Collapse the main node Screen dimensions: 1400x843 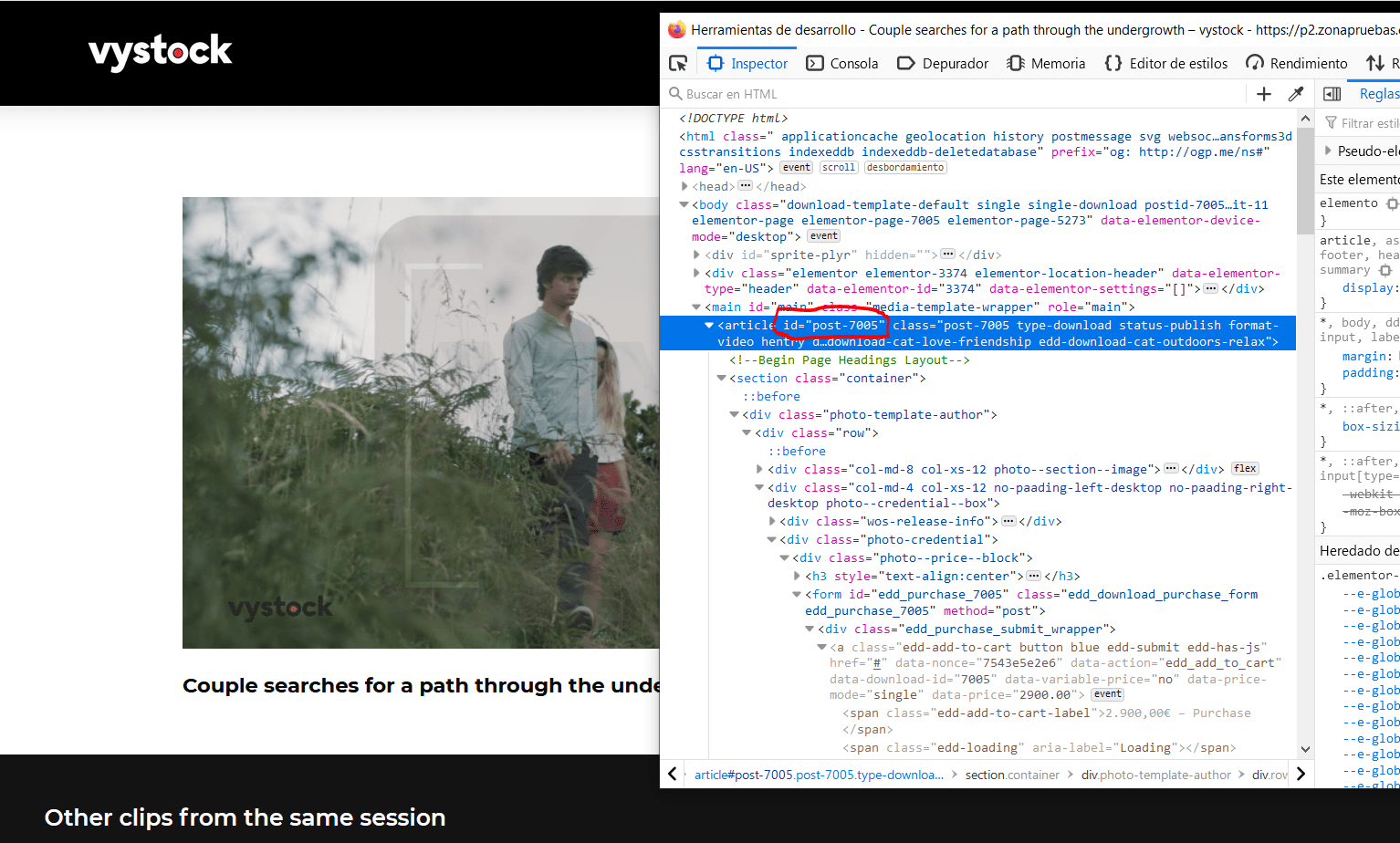coord(697,307)
